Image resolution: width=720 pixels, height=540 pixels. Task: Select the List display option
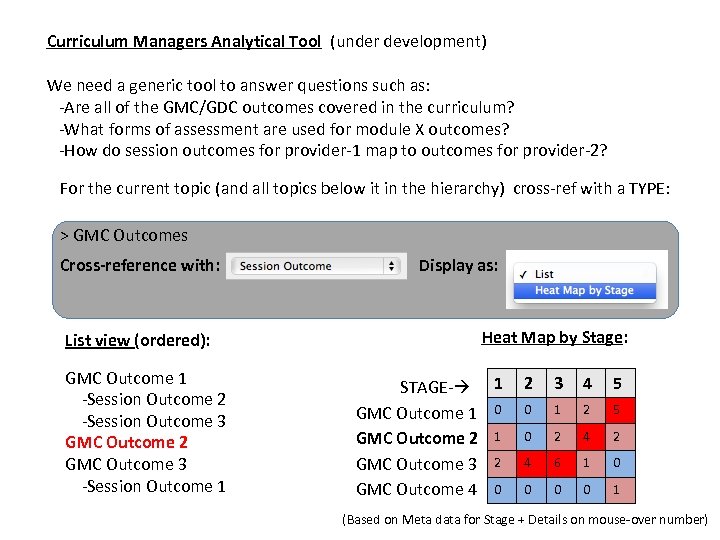coord(545,274)
